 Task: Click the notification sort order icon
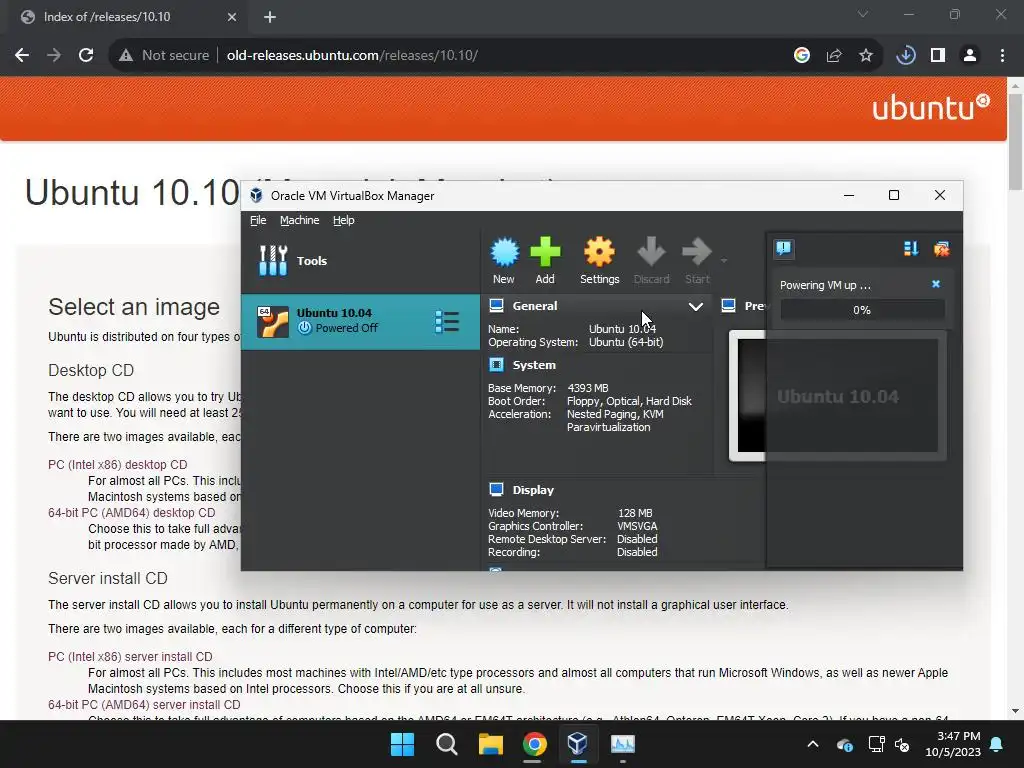tap(910, 248)
